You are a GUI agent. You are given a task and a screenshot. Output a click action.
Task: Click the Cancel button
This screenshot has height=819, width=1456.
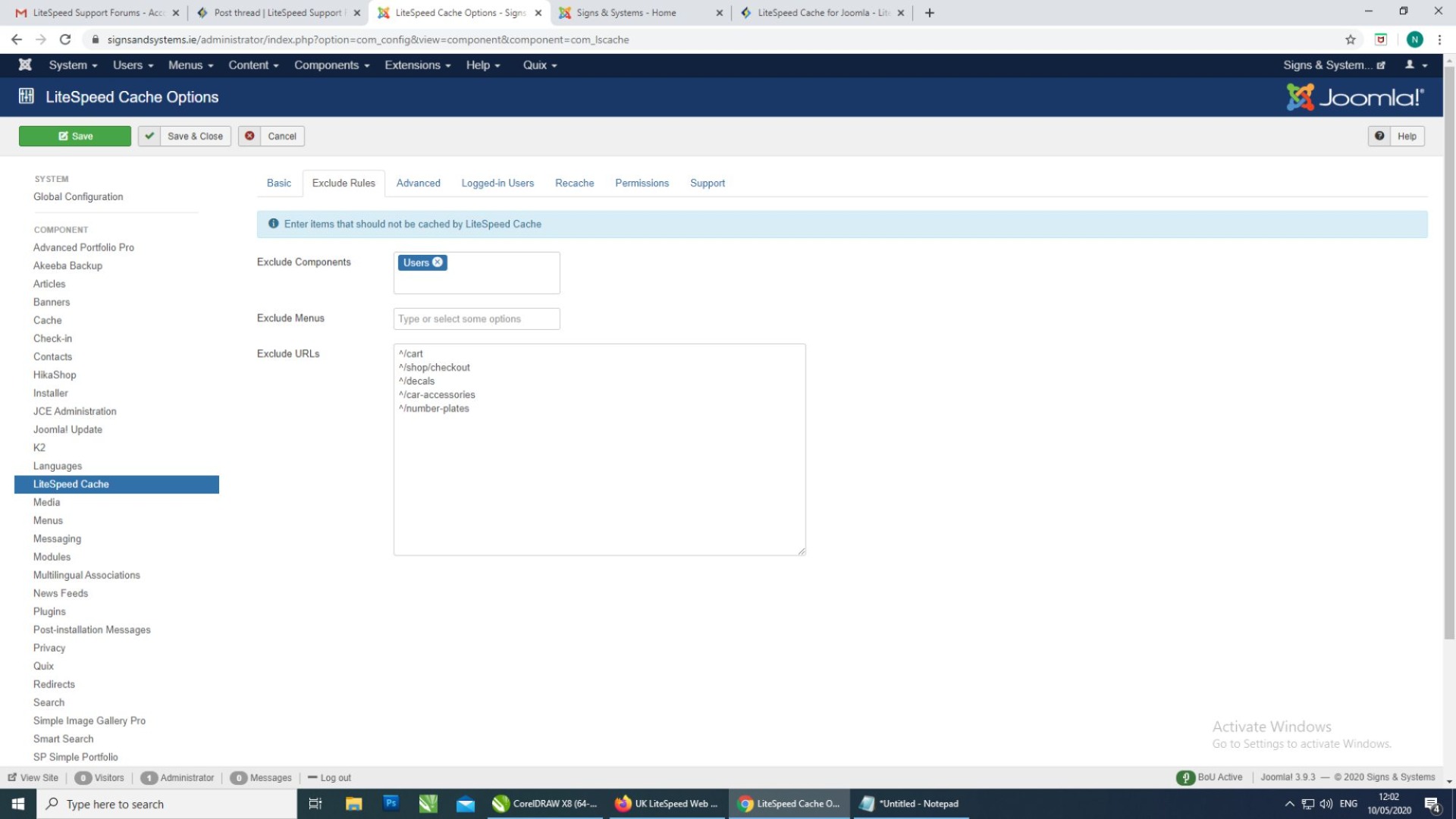(271, 136)
